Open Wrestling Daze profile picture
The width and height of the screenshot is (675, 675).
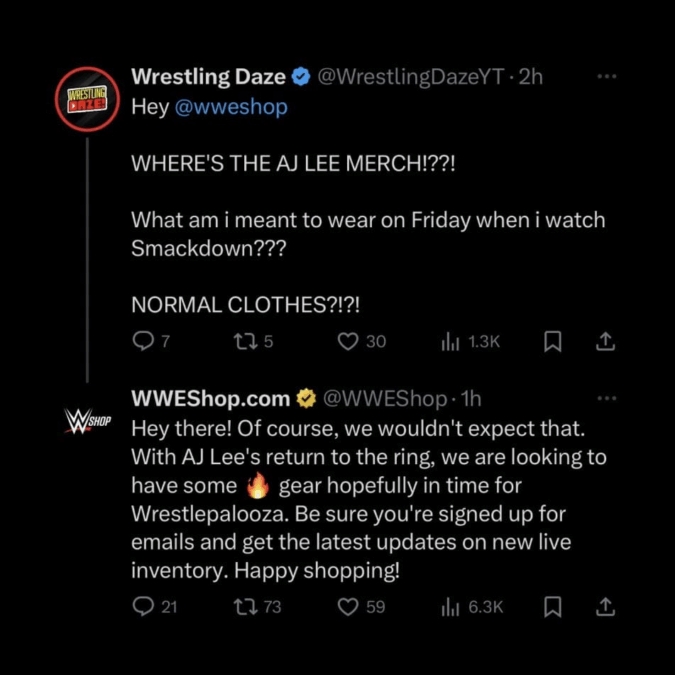(x=87, y=99)
